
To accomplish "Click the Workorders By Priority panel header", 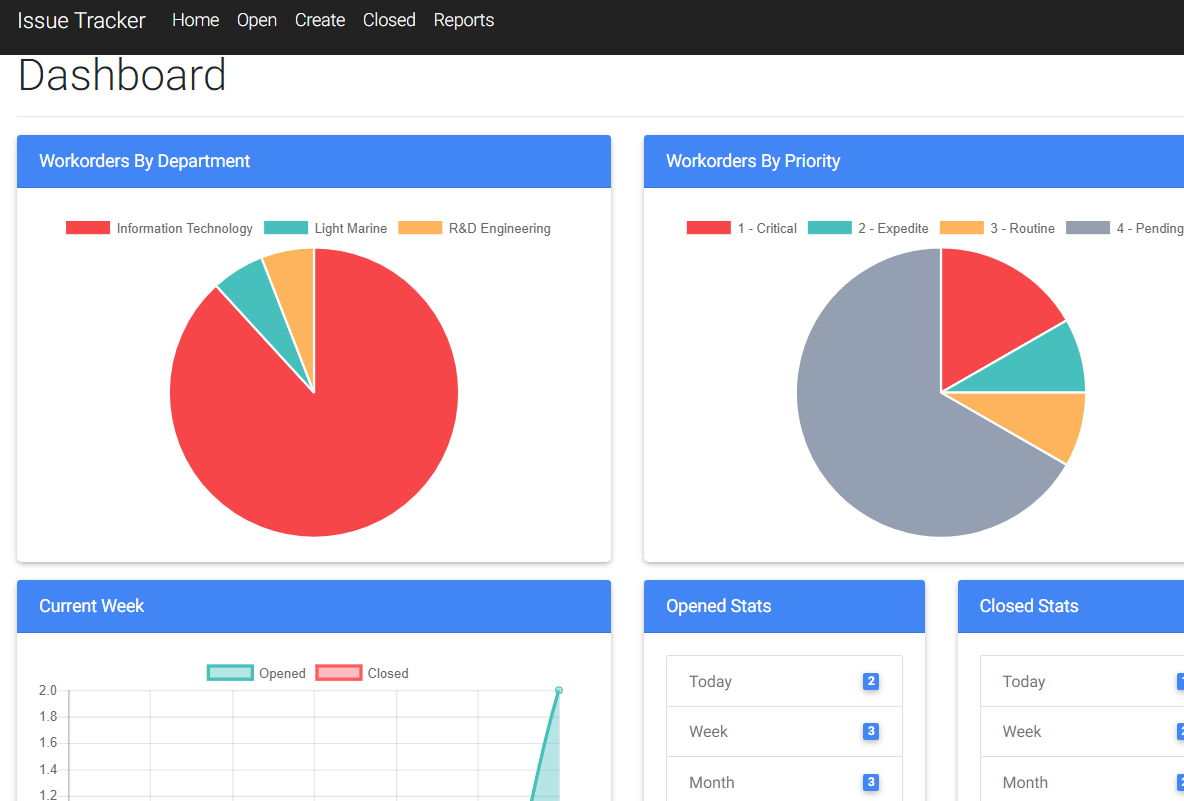I will click(x=914, y=162).
